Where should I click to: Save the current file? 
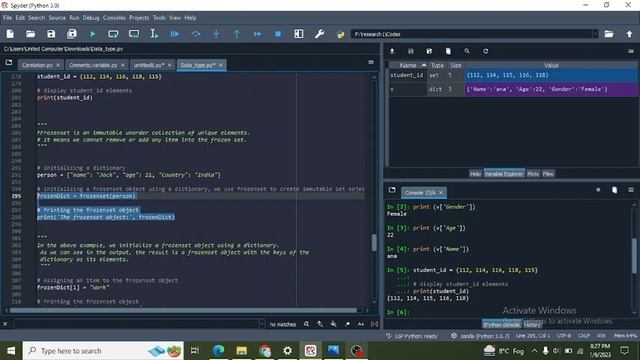pos(51,34)
